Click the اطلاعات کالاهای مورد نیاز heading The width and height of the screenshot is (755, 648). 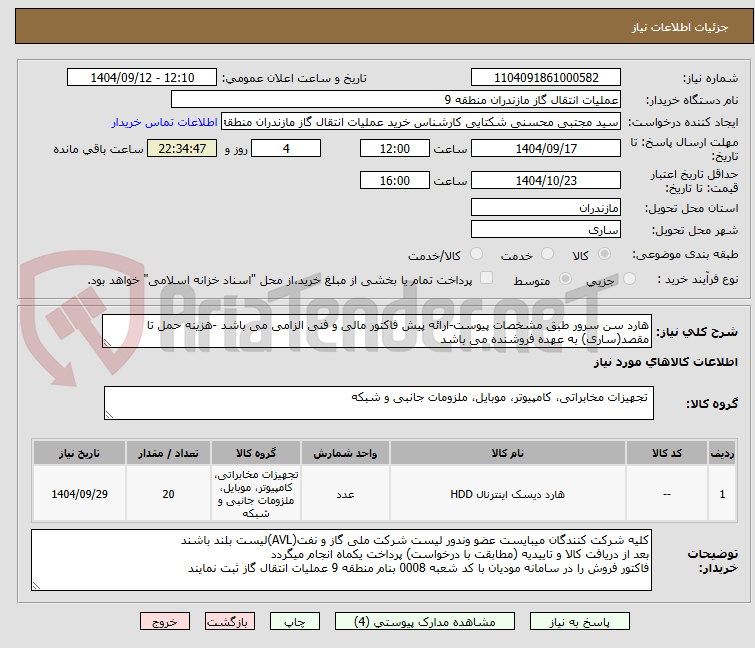[665, 362]
